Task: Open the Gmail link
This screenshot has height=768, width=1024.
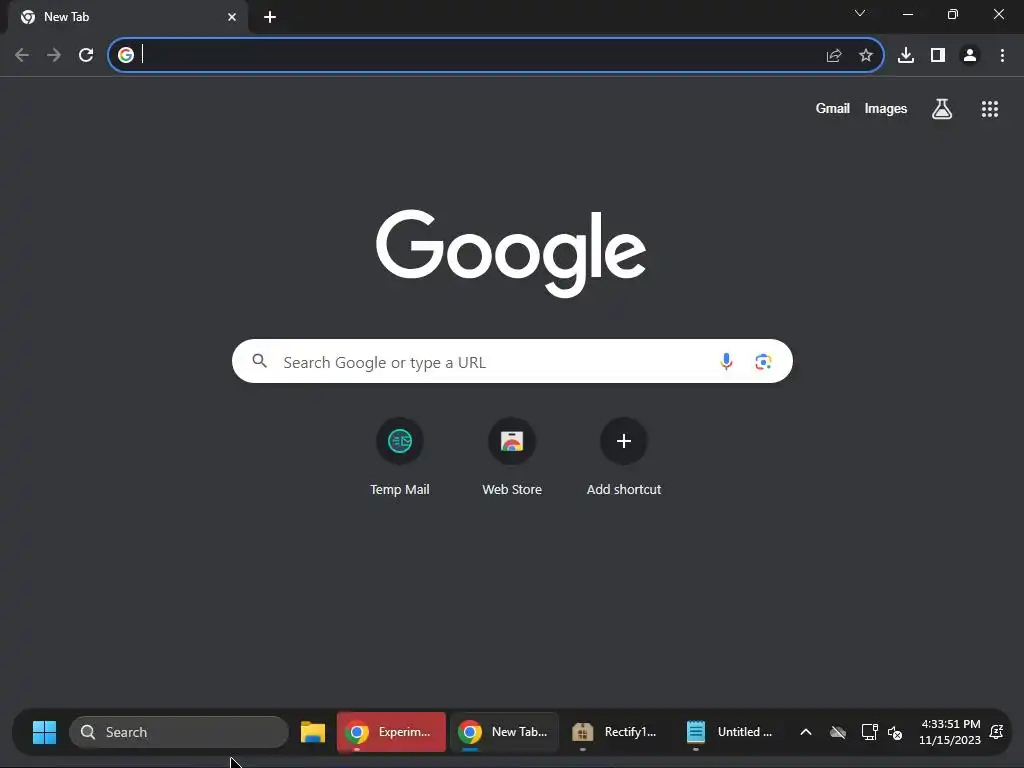Action: pyautogui.click(x=833, y=108)
